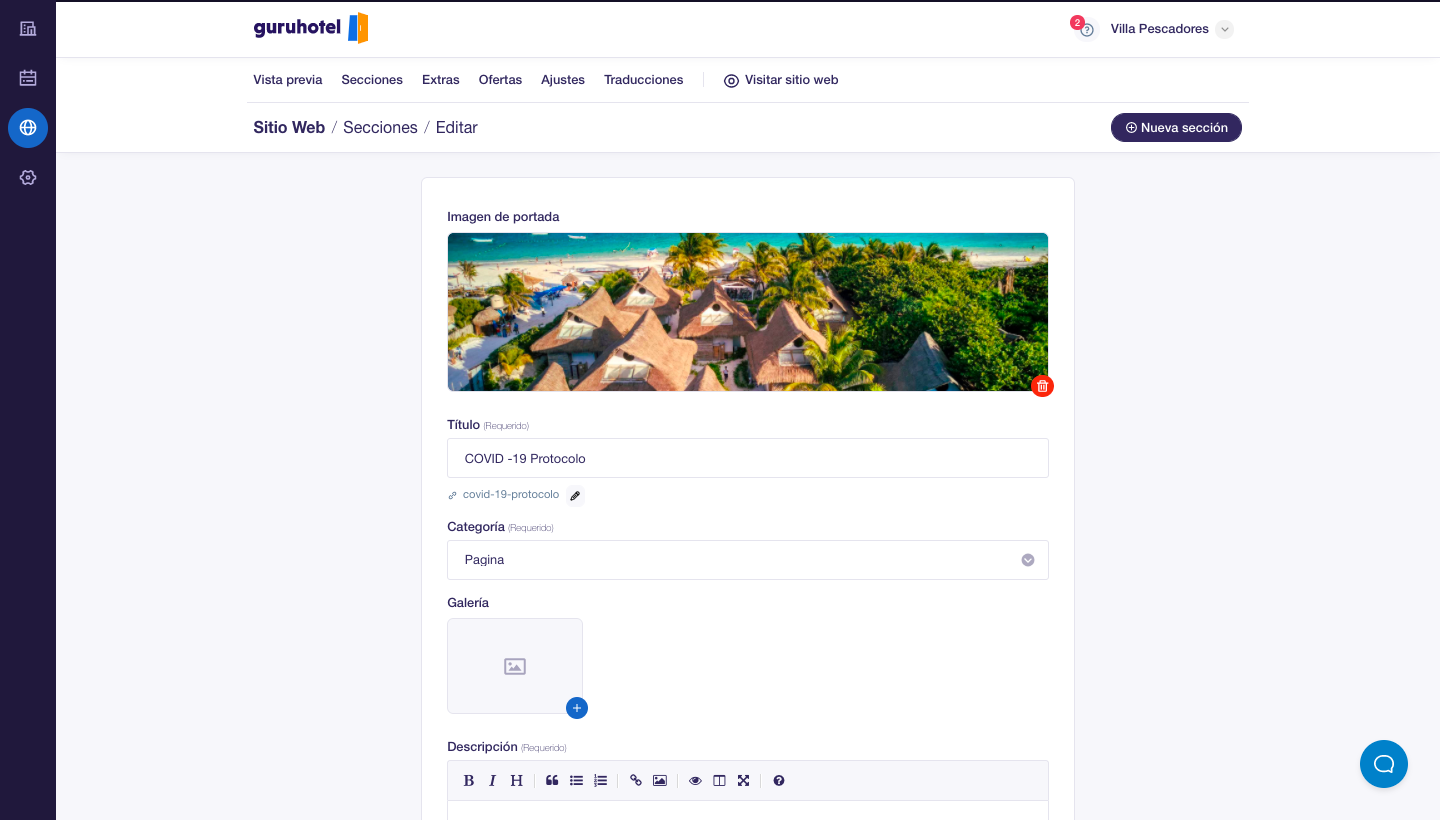Insert a bulleted list
The width and height of the screenshot is (1440, 820).
click(x=576, y=781)
